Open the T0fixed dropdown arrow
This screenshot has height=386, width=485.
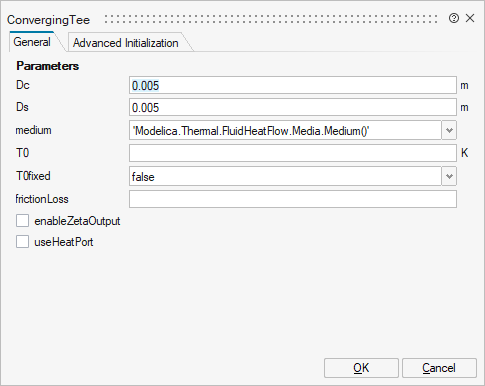(x=449, y=176)
